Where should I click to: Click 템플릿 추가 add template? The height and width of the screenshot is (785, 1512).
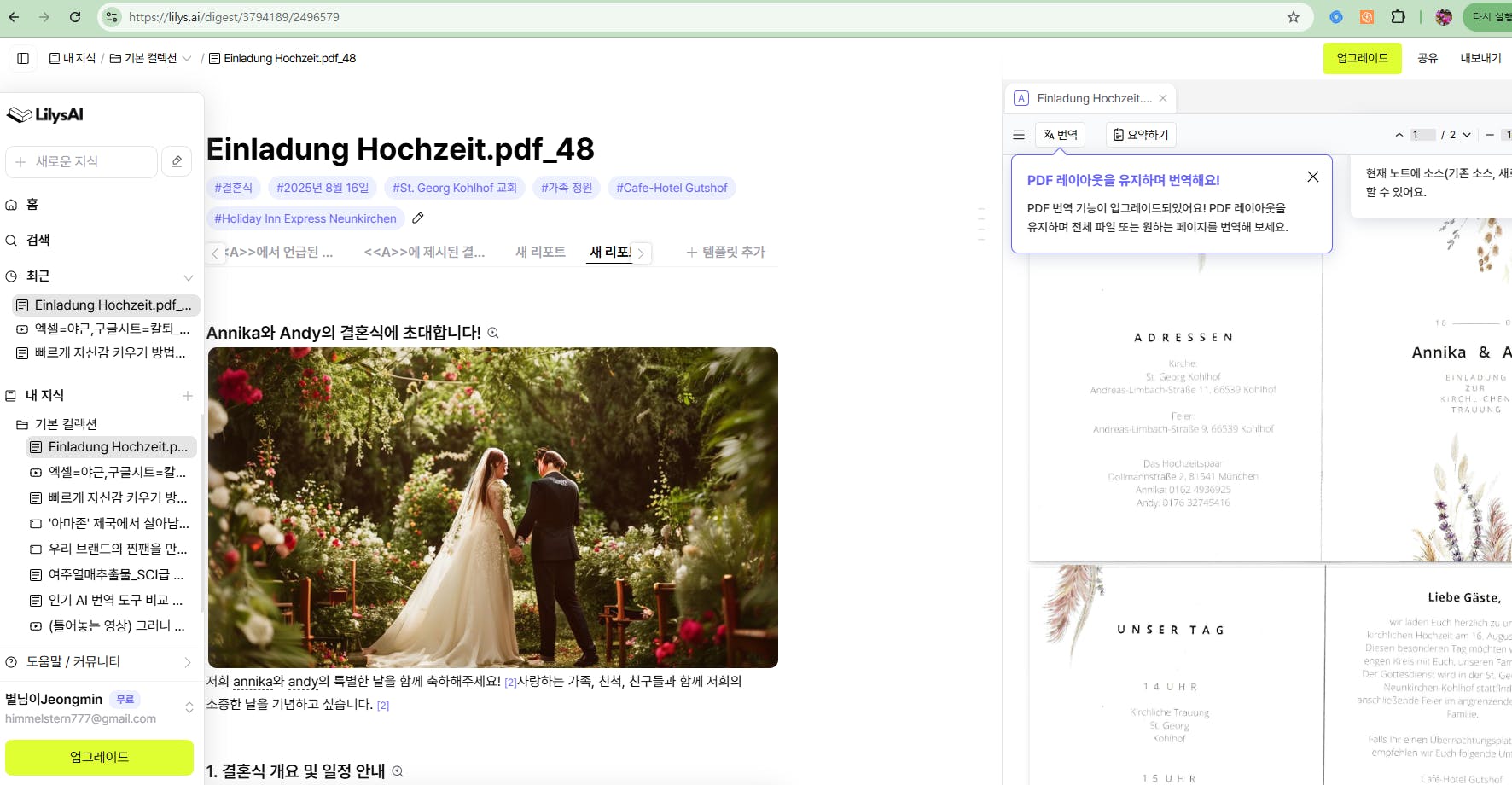[725, 253]
